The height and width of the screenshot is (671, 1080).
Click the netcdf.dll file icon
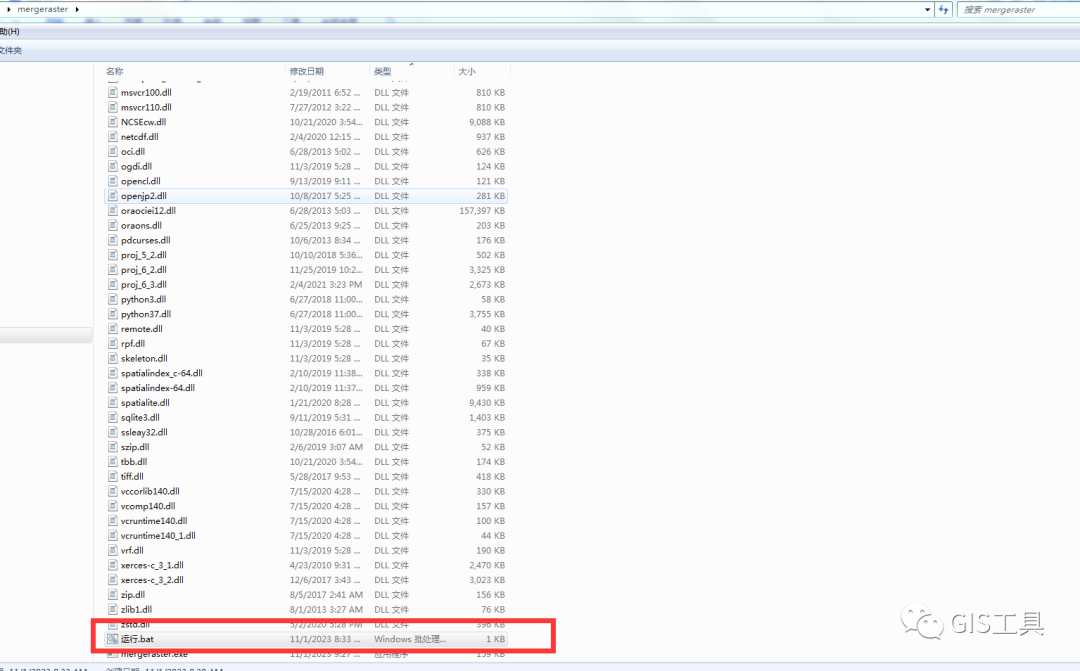(113, 136)
